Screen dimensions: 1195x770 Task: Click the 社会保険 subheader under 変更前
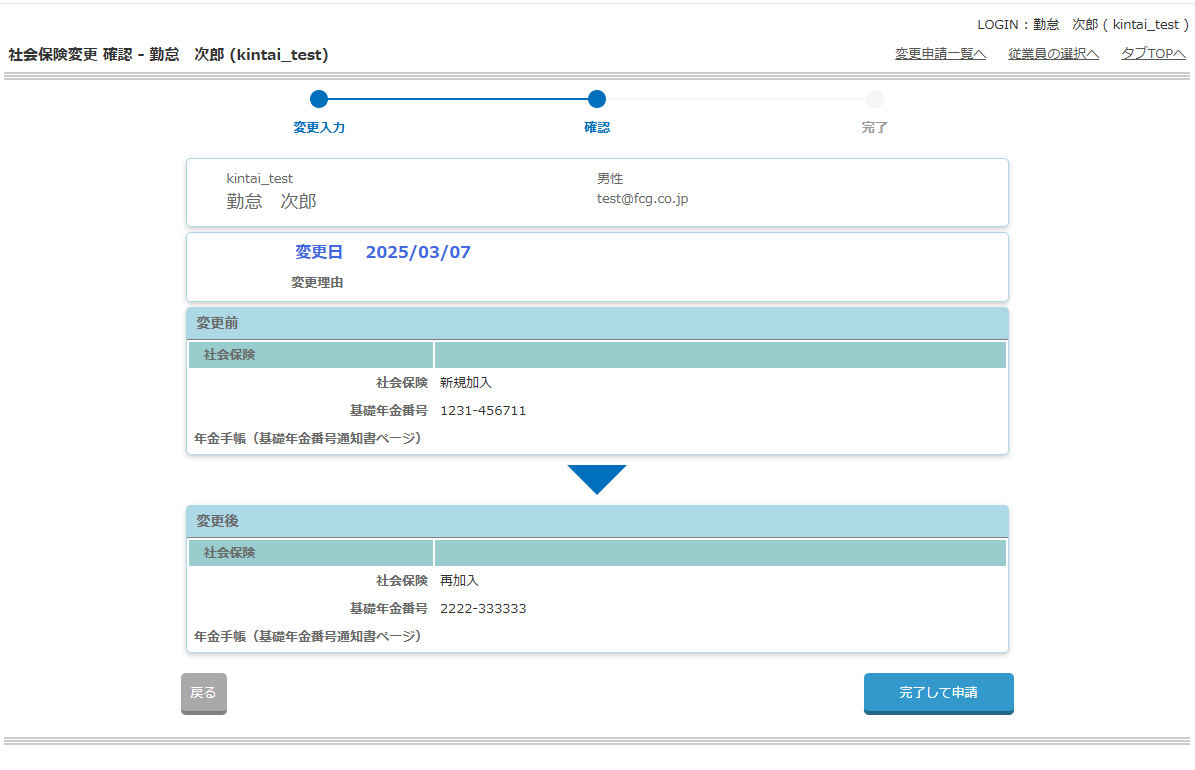point(230,355)
